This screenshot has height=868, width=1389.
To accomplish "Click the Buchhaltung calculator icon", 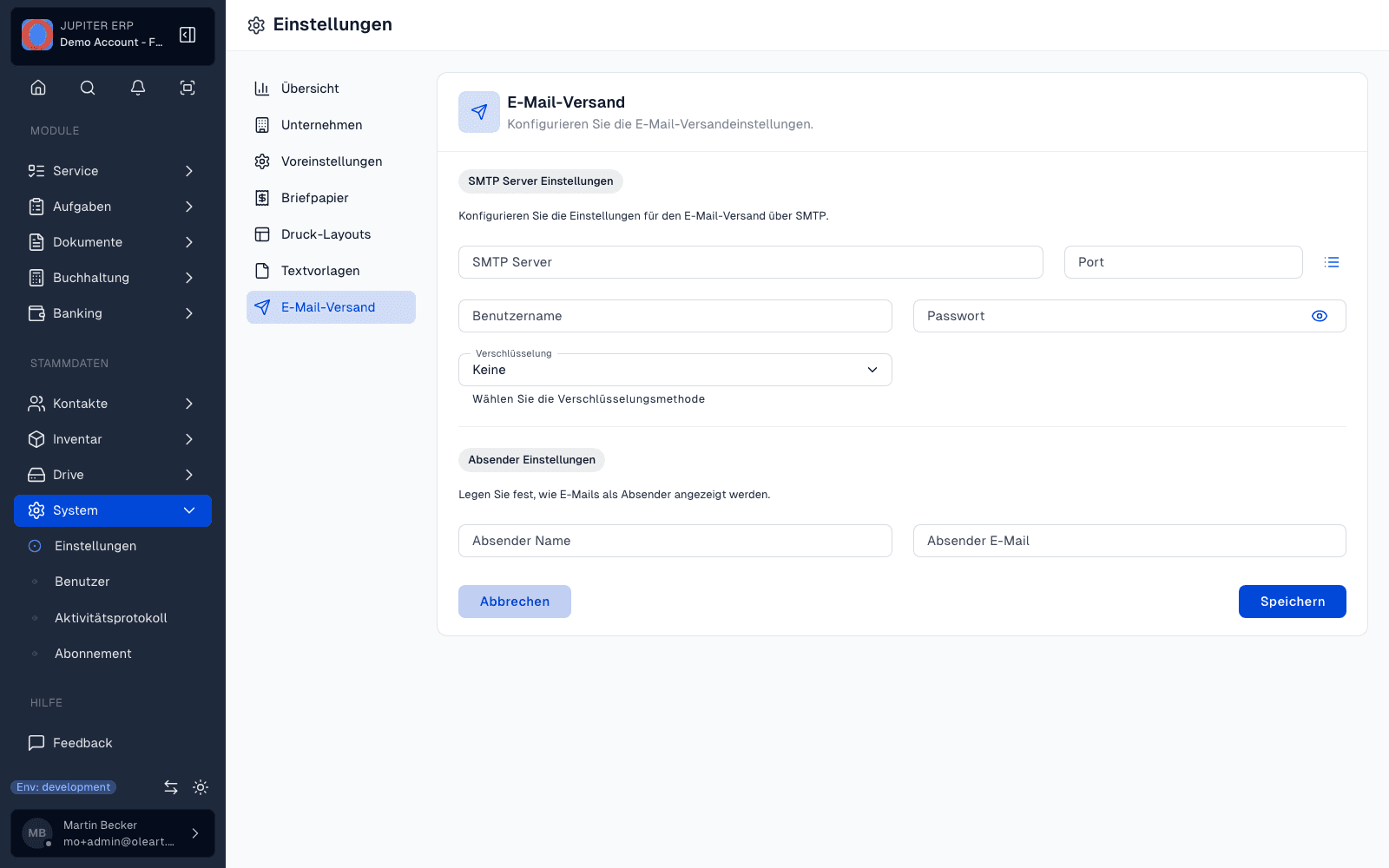I will [36, 278].
